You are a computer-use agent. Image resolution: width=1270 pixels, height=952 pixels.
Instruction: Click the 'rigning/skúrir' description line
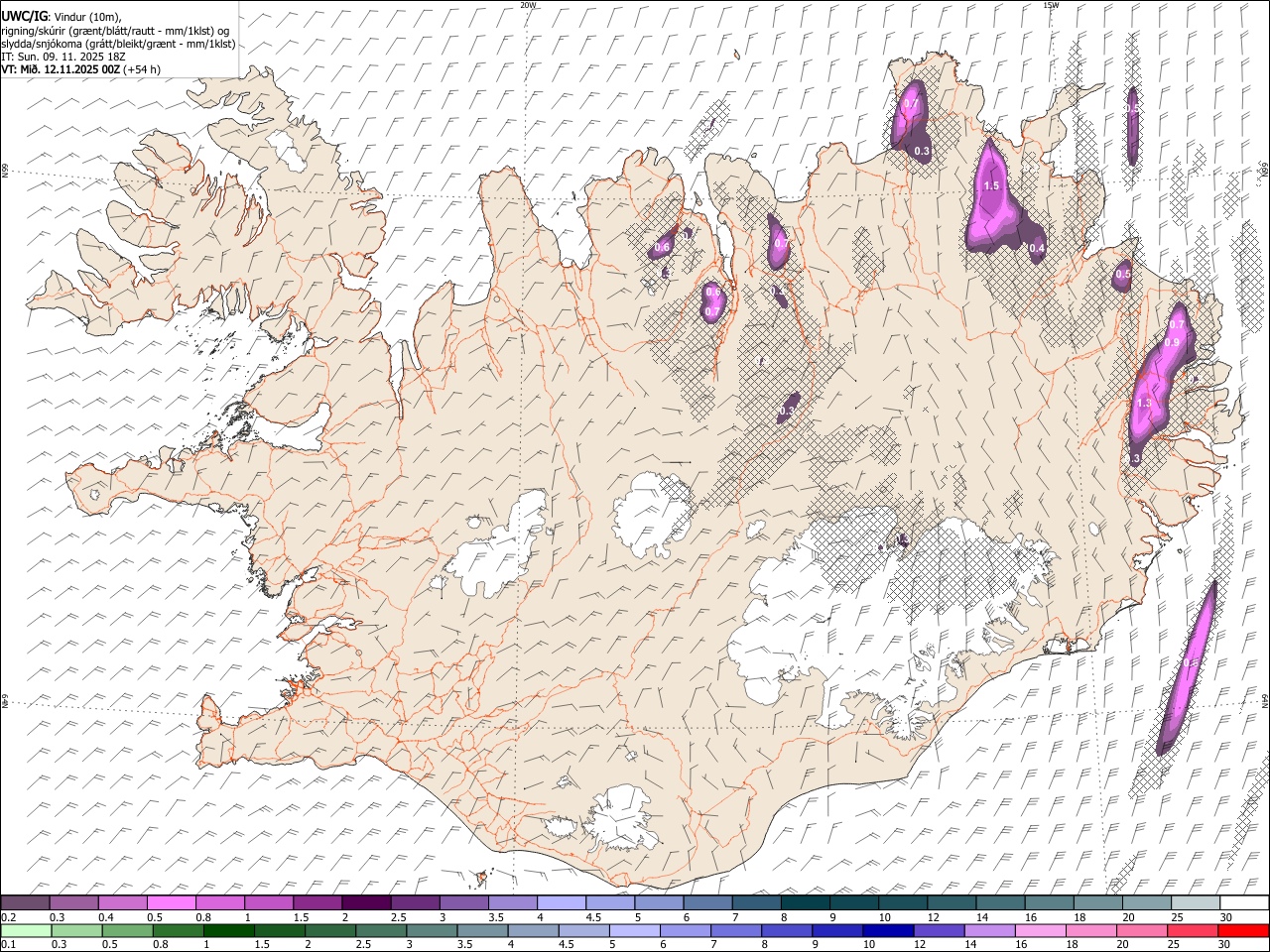[115, 31]
